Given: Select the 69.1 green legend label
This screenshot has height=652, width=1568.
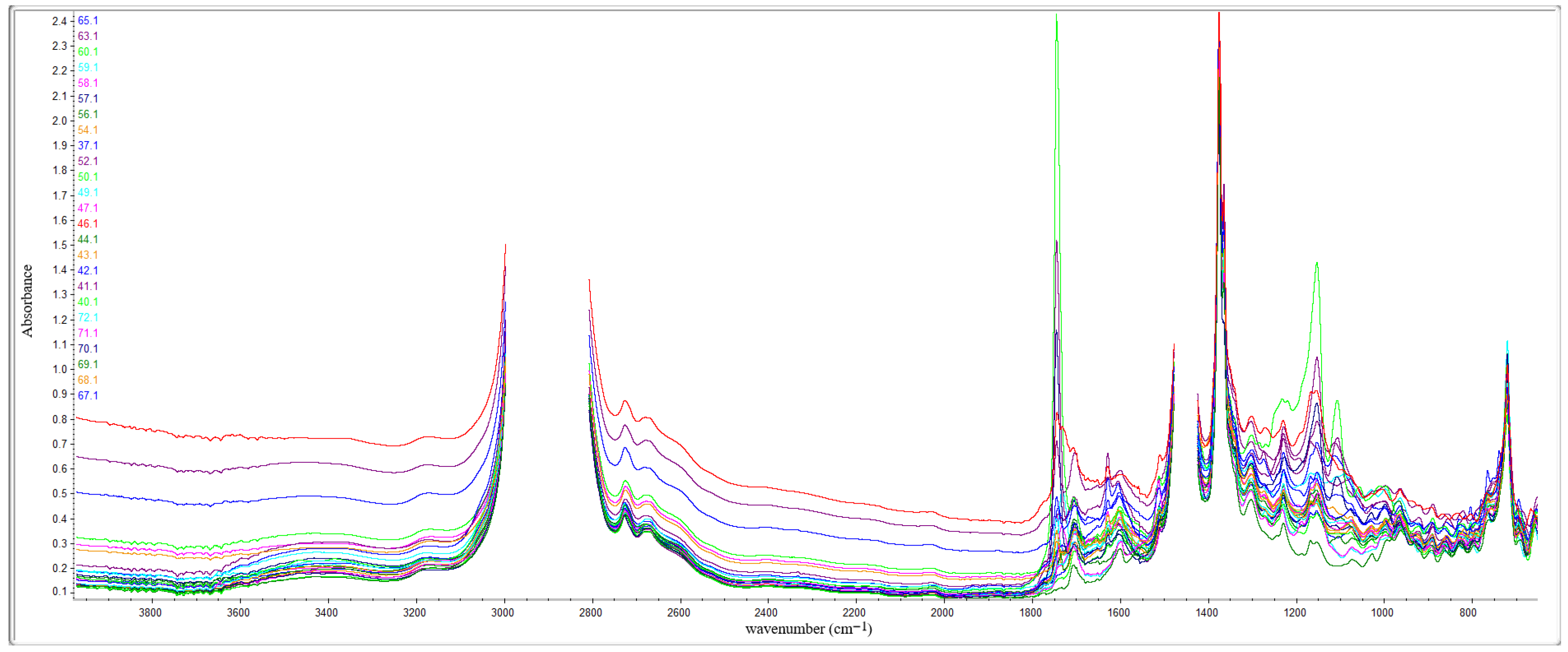Looking at the screenshot, I should (x=88, y=364).
